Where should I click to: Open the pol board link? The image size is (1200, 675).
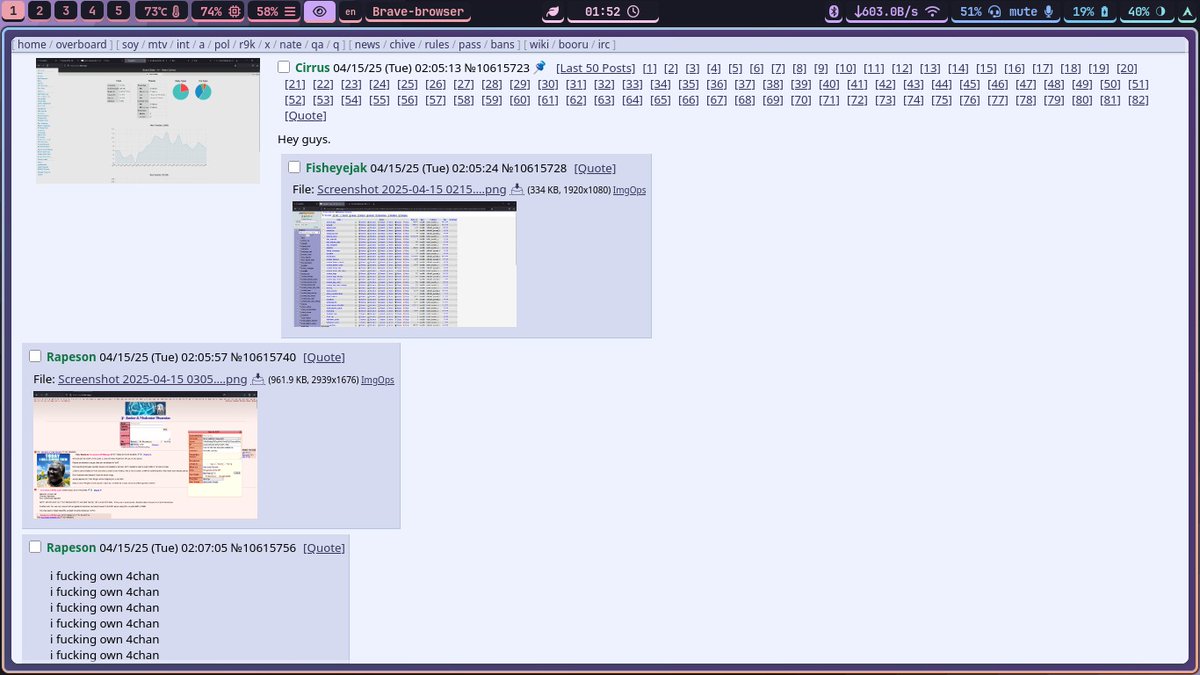point(222,45)
